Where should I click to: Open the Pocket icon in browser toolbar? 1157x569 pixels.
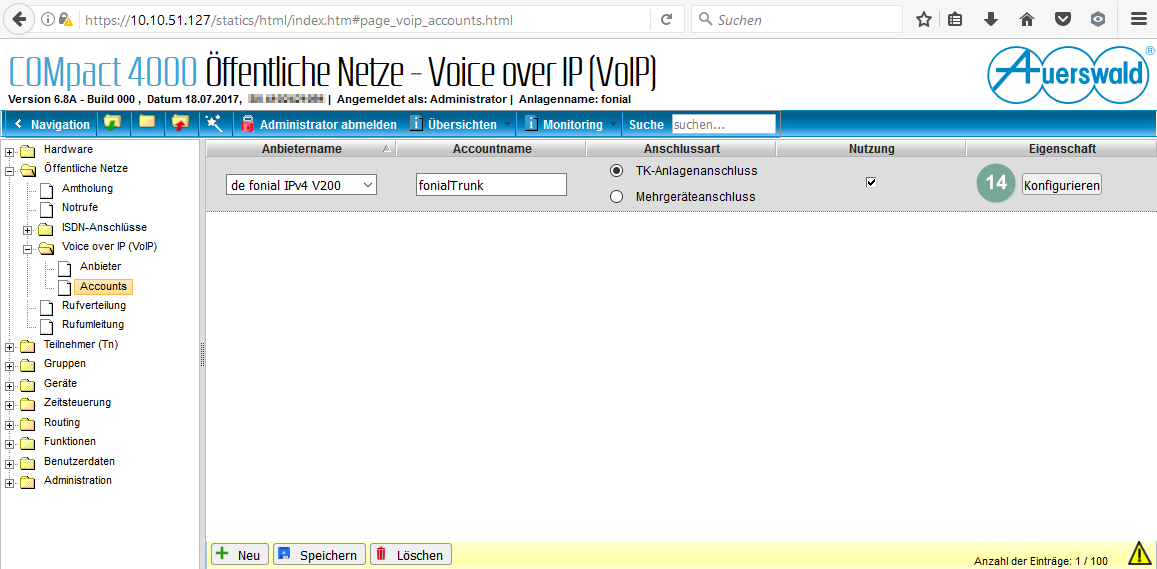coord(1063,20)
